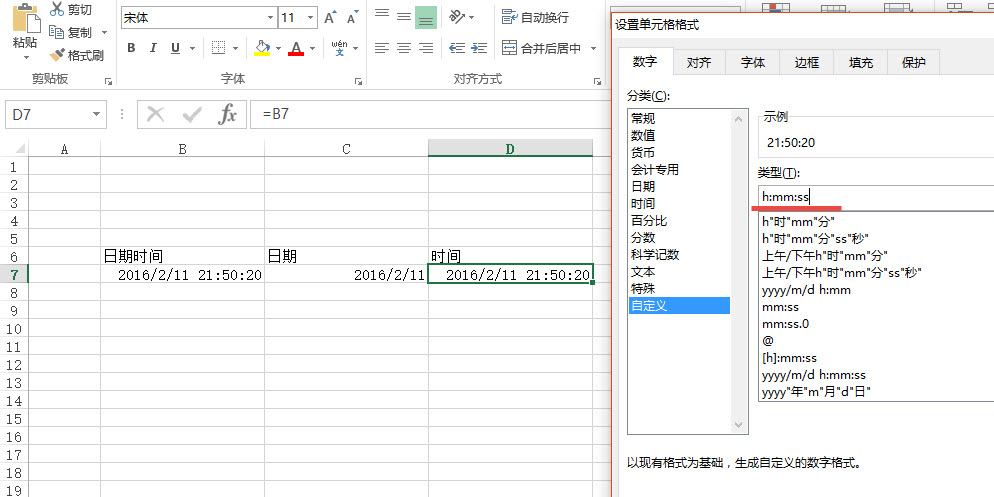Image resolution: width=994 pixels, height=497 pixels.
Task: Click the Copy (复制) icon
Action: tap(57, 32)
